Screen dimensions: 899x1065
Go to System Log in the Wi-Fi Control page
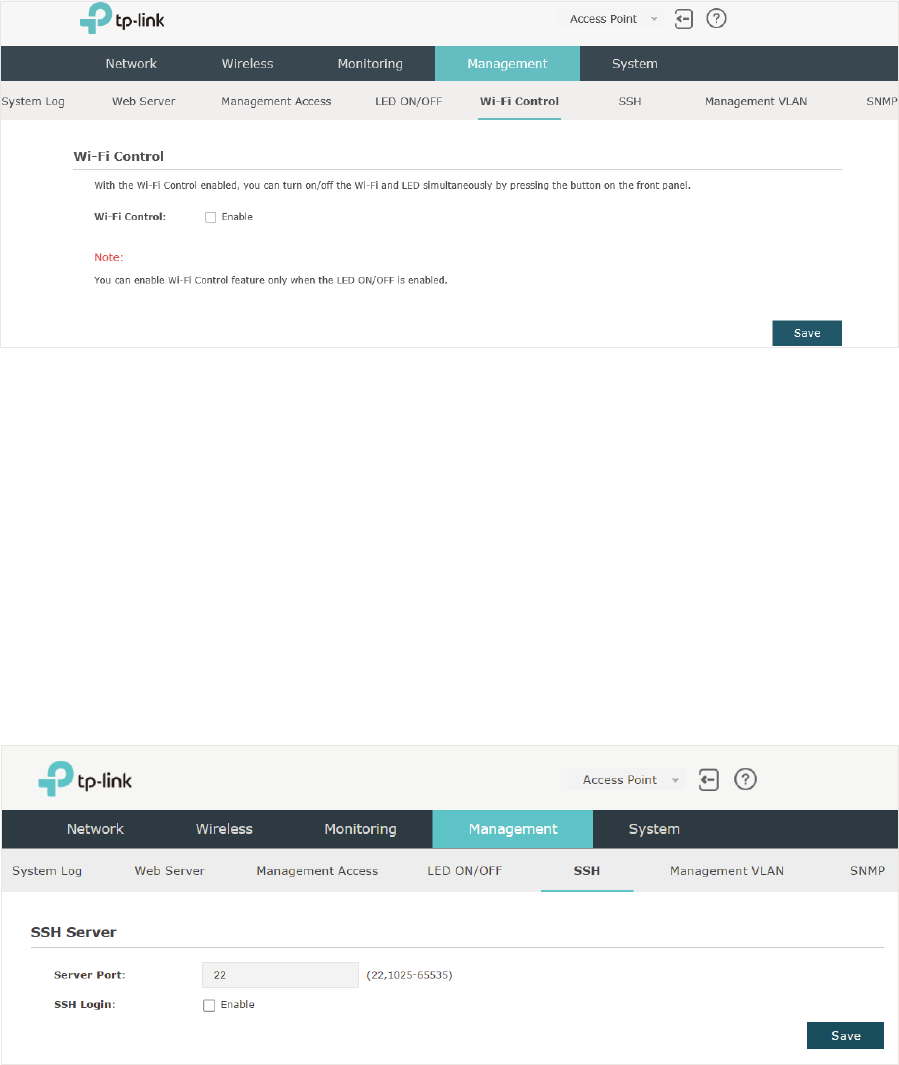(33, 101)
